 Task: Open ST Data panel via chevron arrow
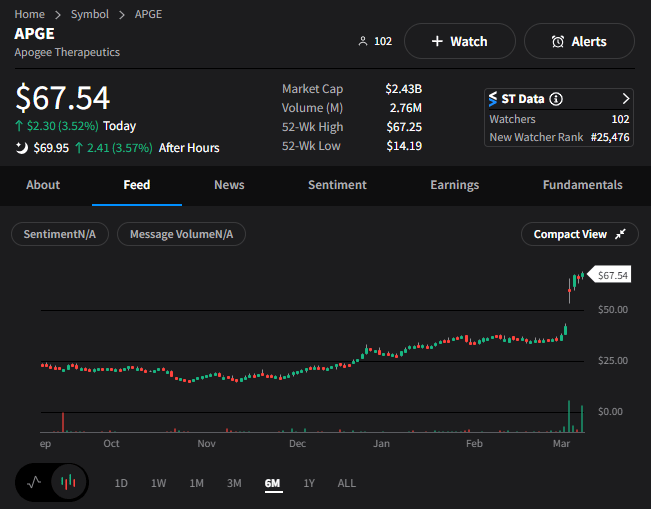click(626, 99)
